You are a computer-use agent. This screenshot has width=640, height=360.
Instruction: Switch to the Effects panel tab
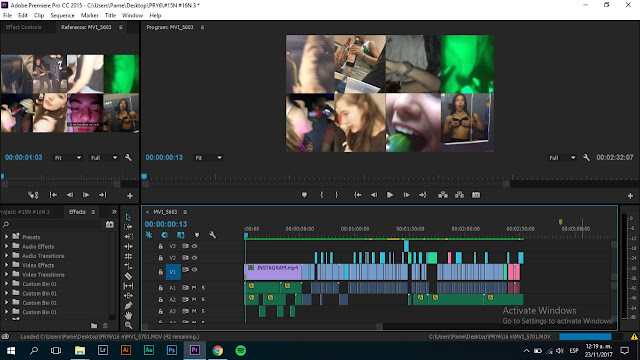[77, 212]
